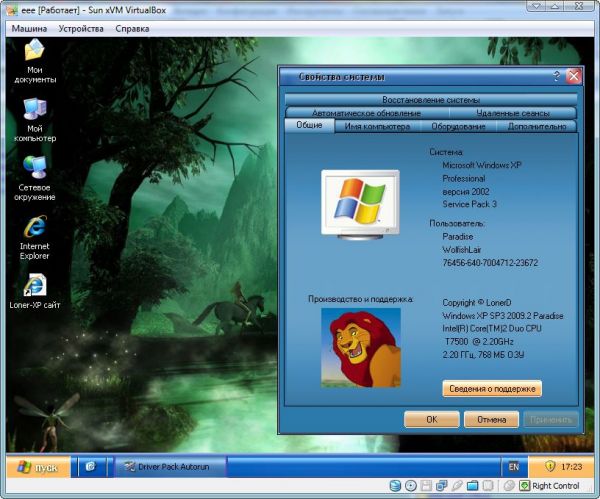Click the quick launch icon next to Пуск

[x=90, y=466]
